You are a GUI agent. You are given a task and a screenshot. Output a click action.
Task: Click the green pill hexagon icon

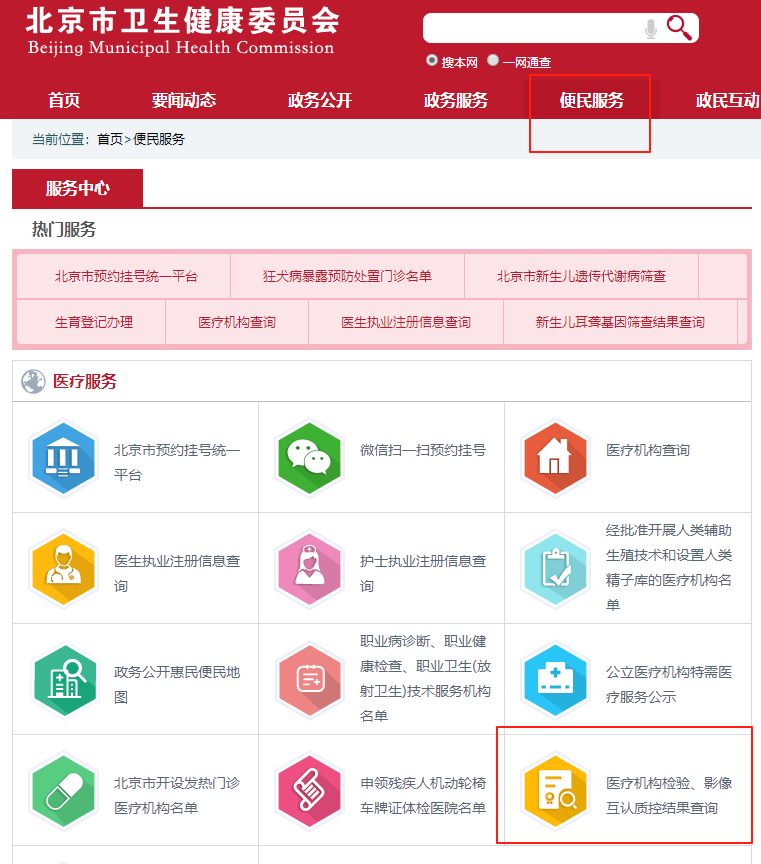coord(63,791)
